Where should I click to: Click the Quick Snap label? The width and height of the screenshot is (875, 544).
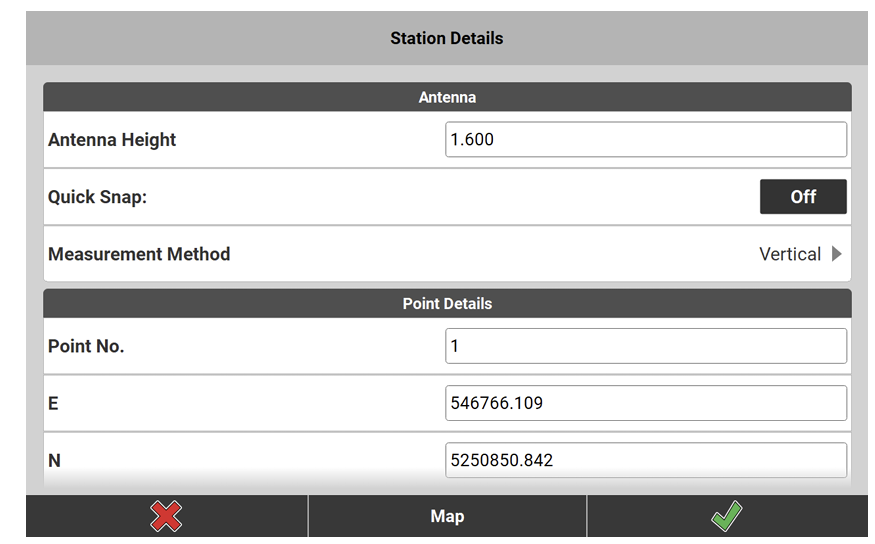97,197
